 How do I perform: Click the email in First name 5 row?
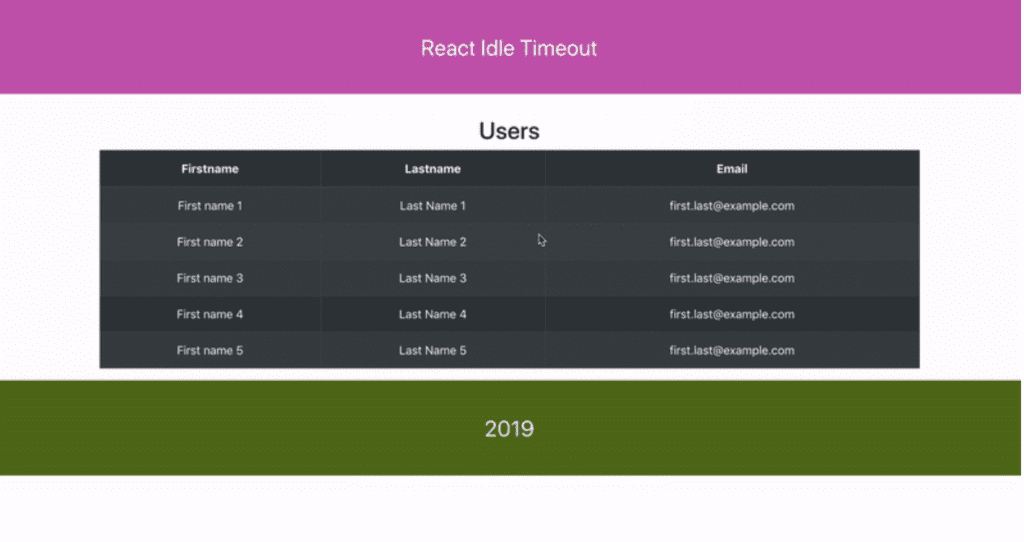[x=731, y=351]
